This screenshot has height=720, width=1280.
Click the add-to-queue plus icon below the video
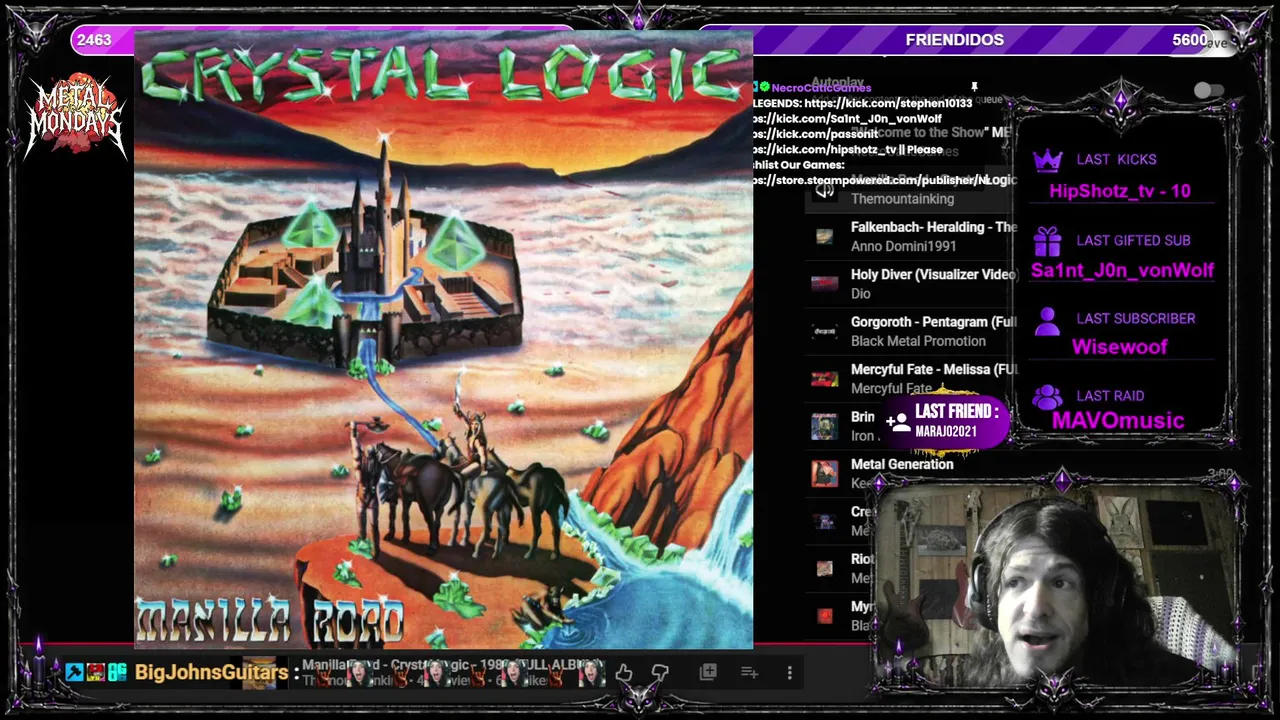708,672
